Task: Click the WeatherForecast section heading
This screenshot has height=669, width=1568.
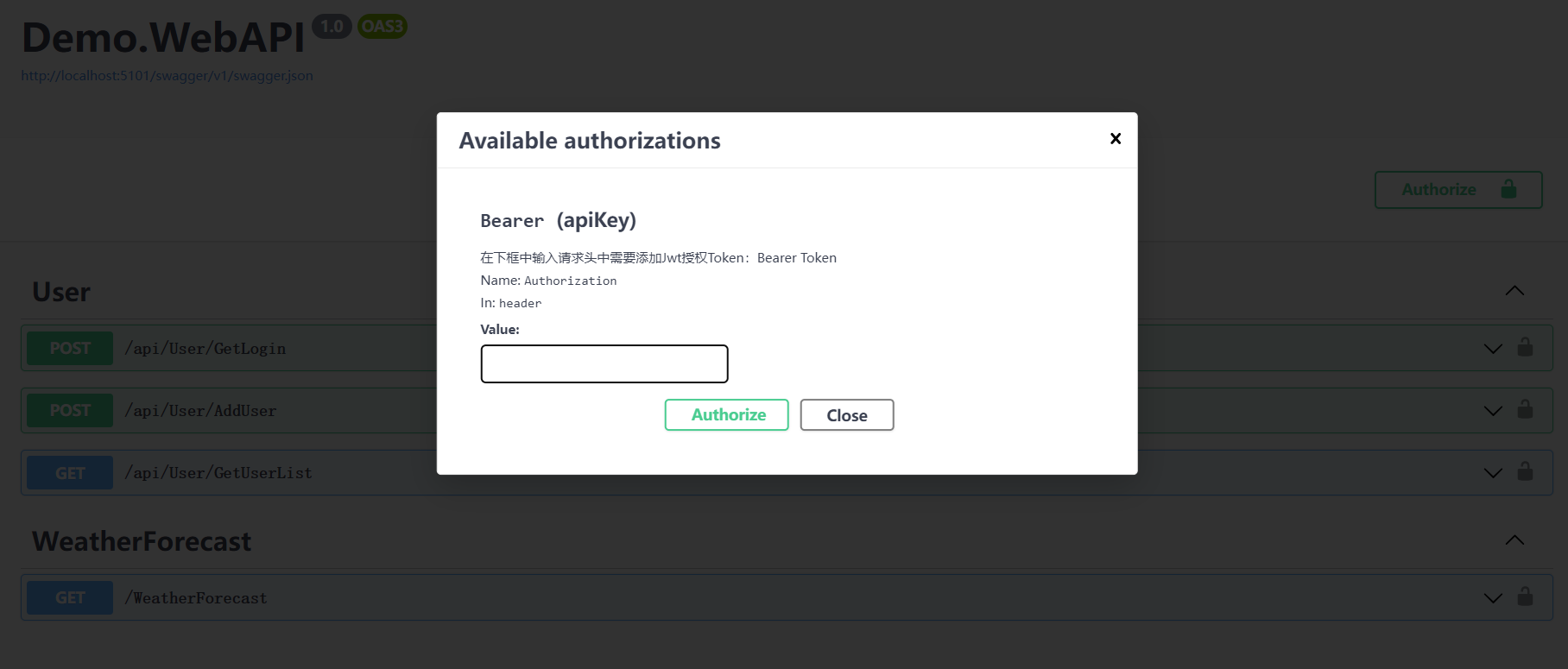Action: tap(142, 541)
